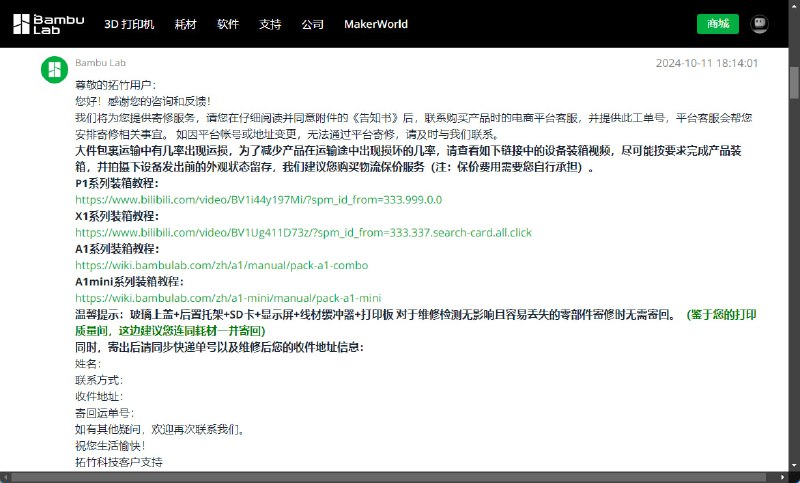Click the 姓名 field label

click(x=88, y=364)
